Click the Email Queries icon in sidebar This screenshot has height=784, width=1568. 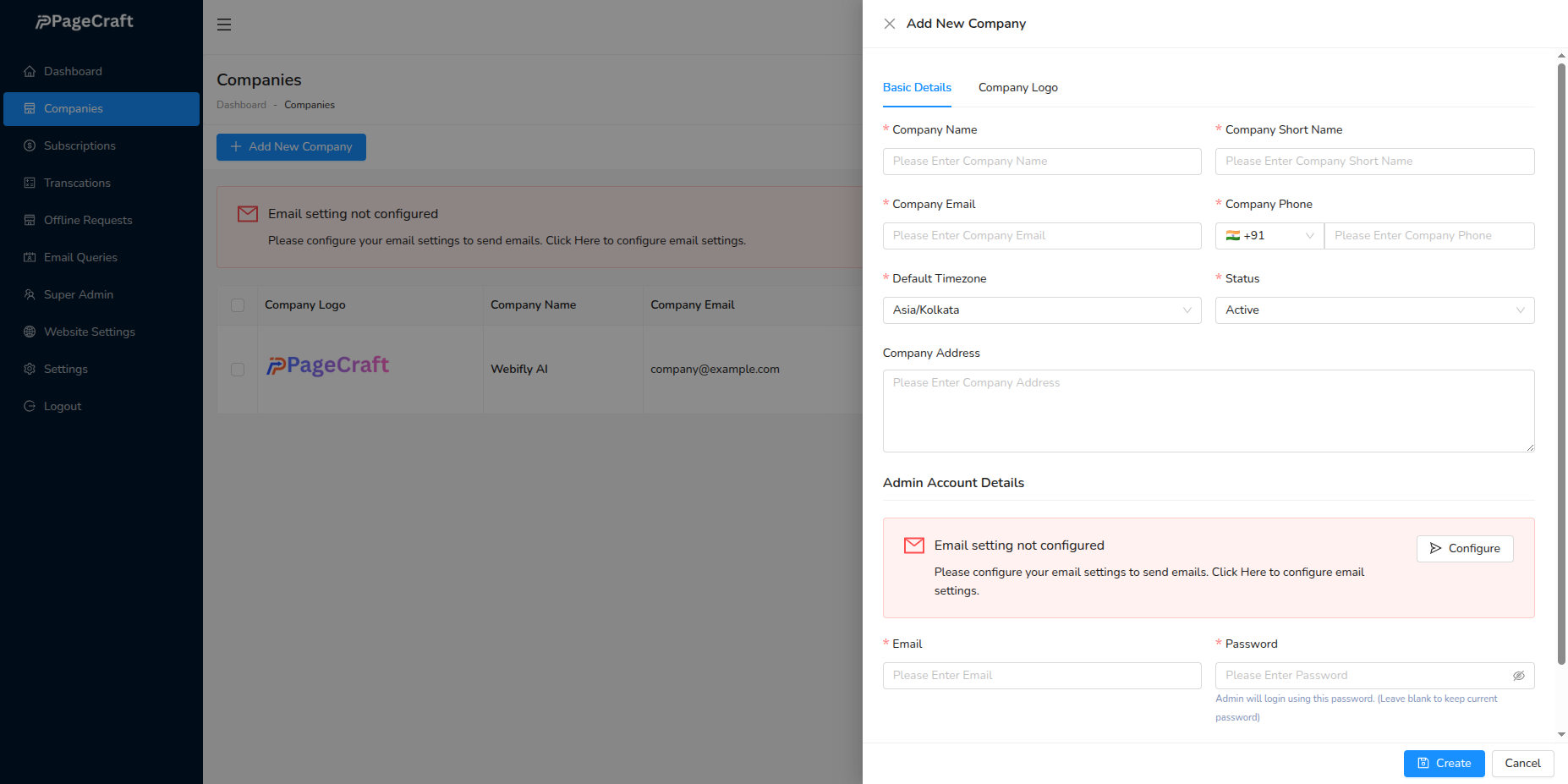click(30, 258)
